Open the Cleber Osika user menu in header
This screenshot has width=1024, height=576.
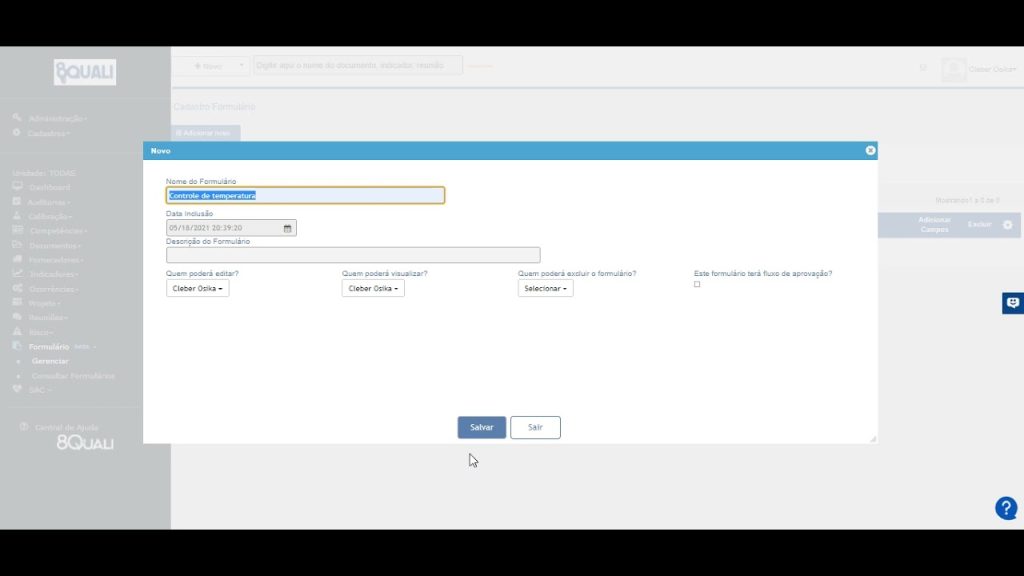point(992,69)
